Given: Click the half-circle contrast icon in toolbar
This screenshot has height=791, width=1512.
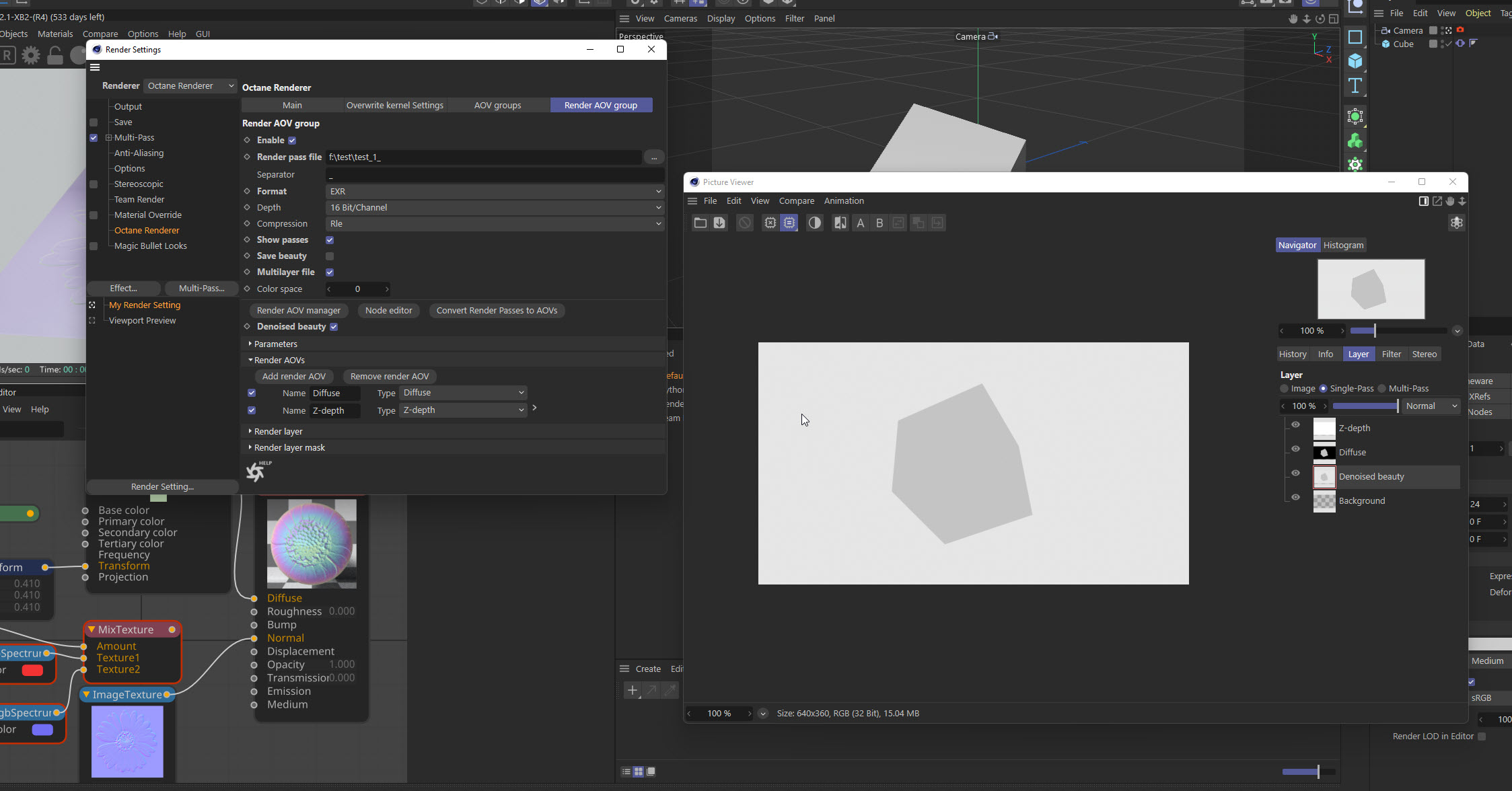Looking at the screenshot, I should (x=814, y=223).
